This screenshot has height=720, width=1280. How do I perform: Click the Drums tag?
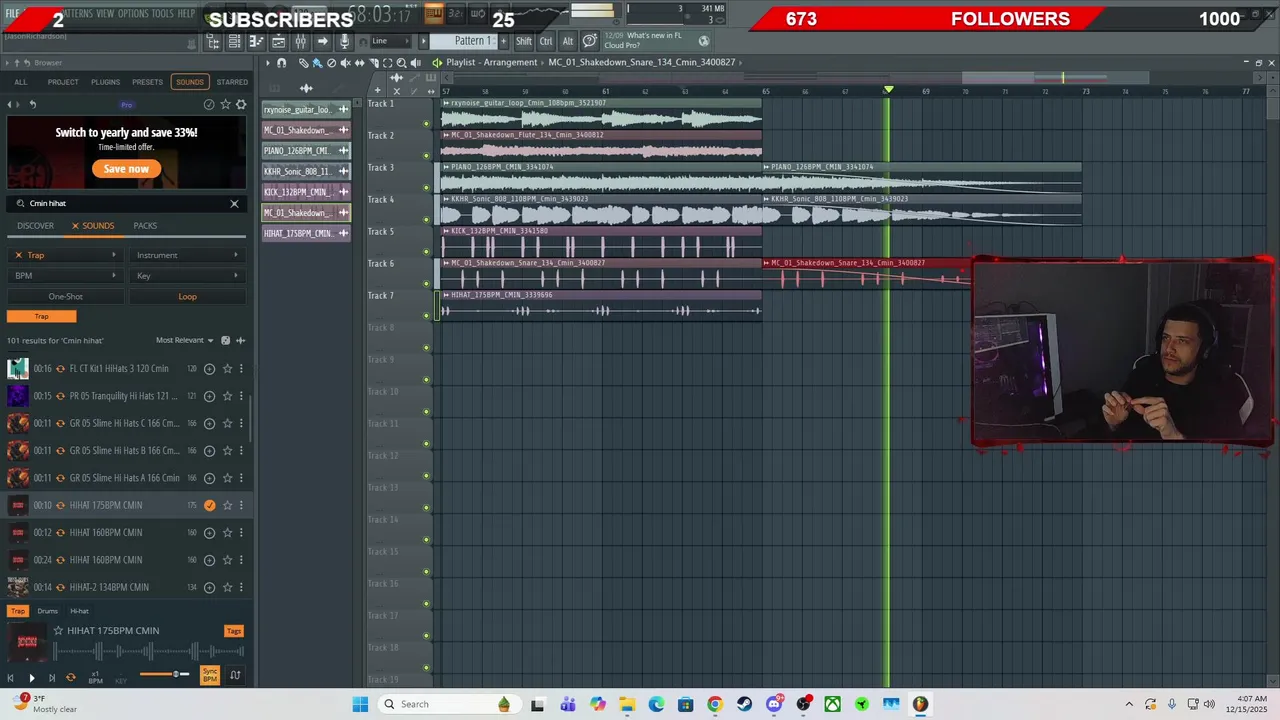coord(47,611)
